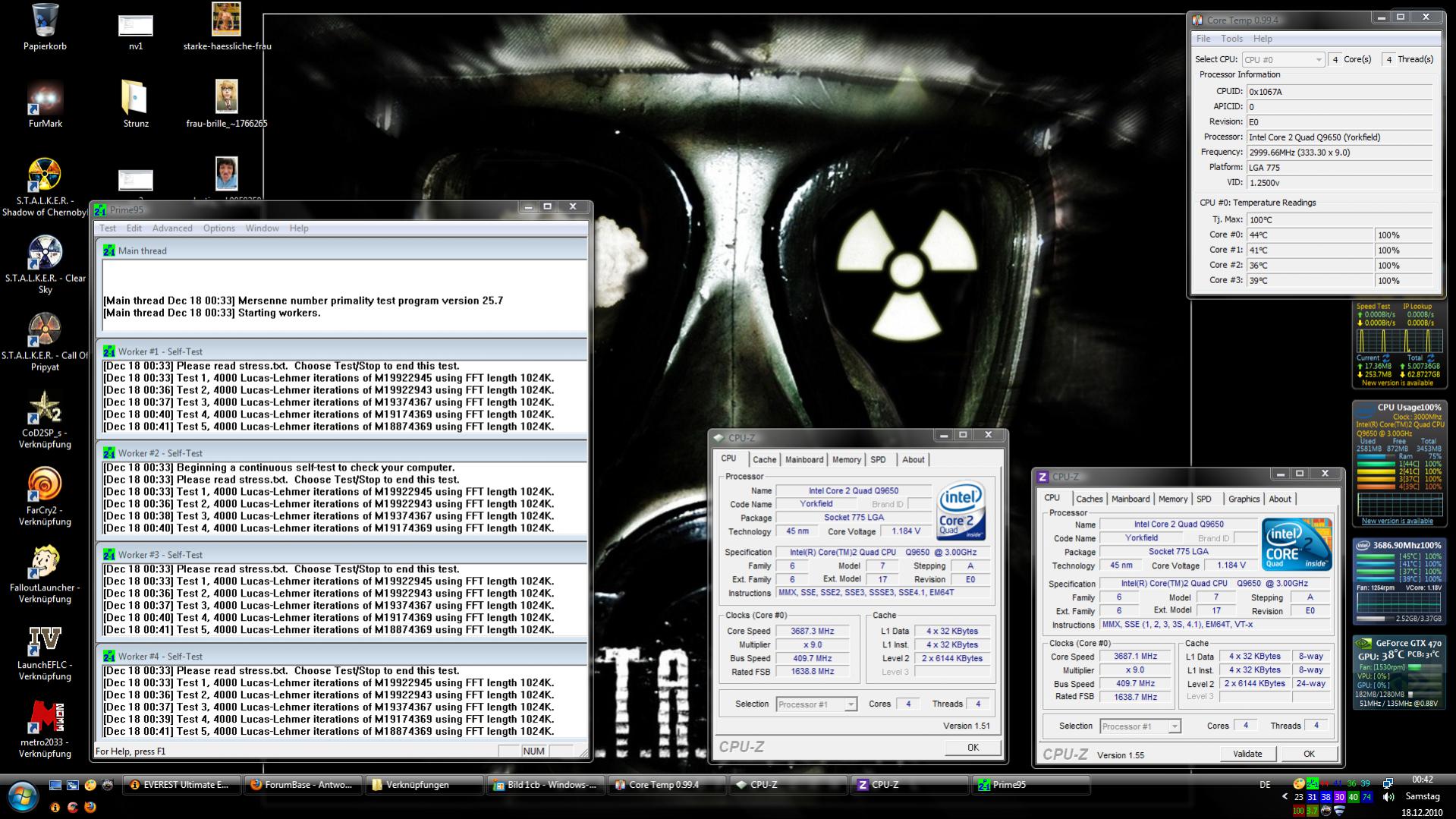Click OK button in CPU-Z 1.51
This screenshot has width=1456, height=819.
click(973, 748)
